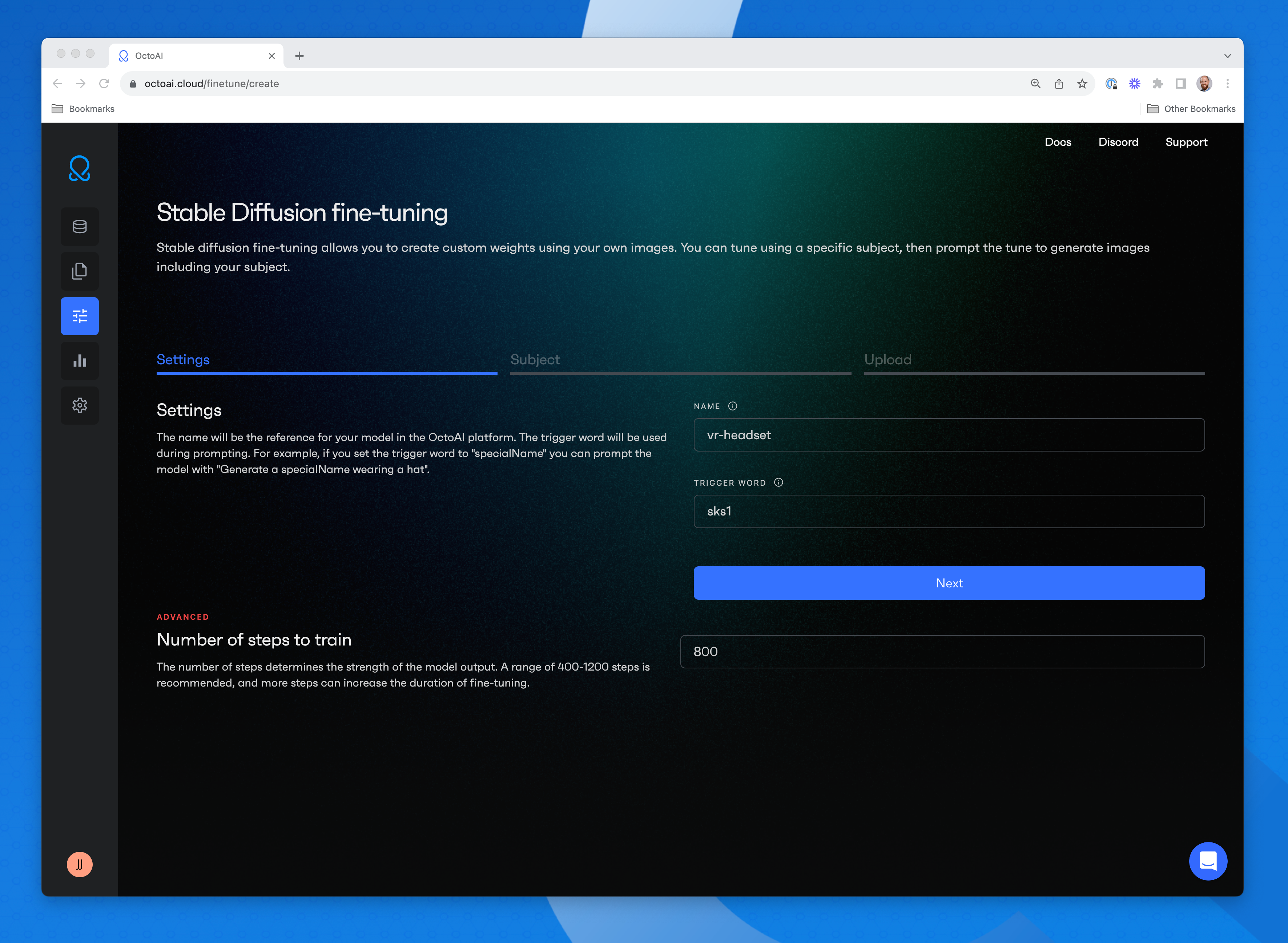Open the bar chart usage icon

[x=79, y=361]
